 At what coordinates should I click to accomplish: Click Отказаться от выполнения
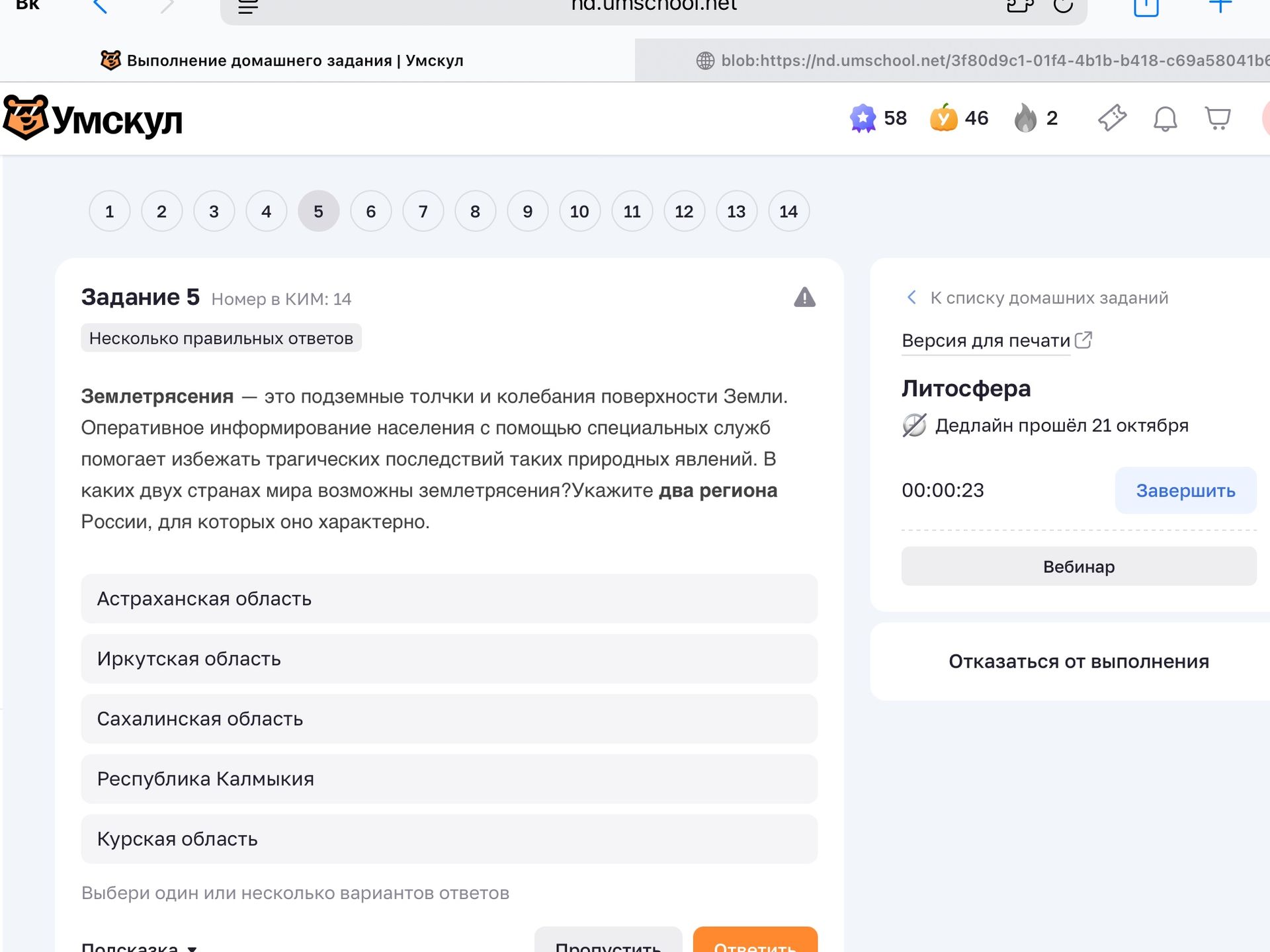[1079, 661]
